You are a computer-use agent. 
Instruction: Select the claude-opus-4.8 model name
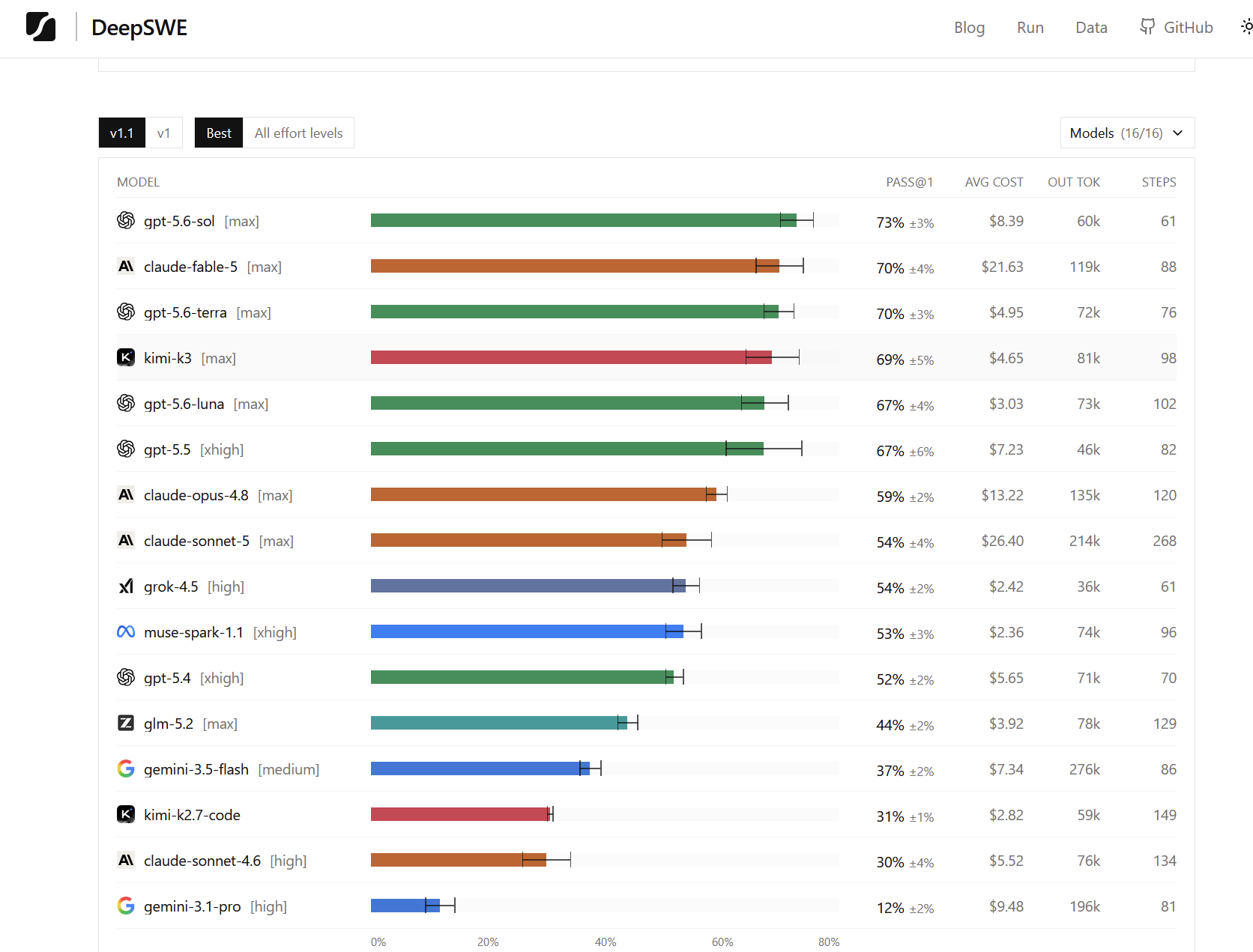[x=196, y=495]
